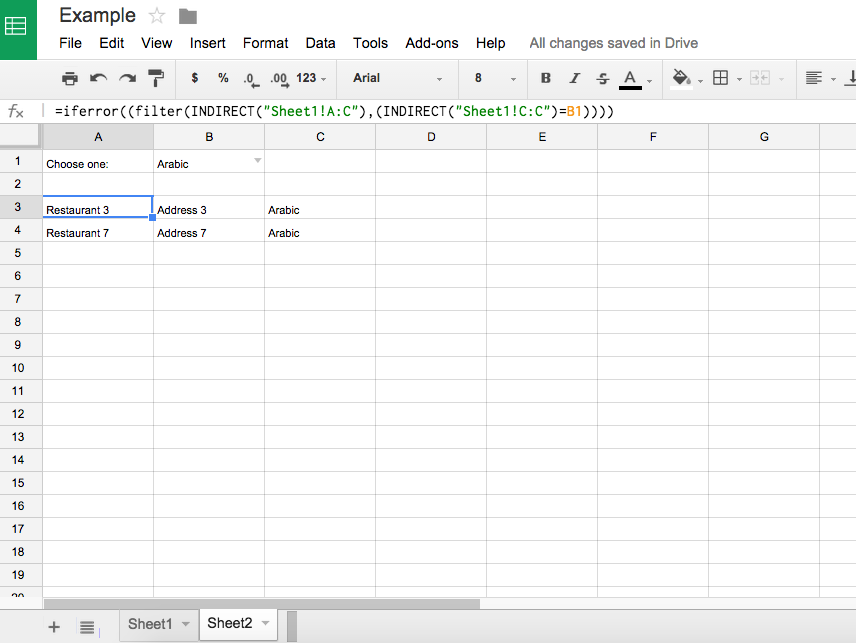
Task: Open Sheet1 tab dropdown arrow
Action: pos(186,624)
